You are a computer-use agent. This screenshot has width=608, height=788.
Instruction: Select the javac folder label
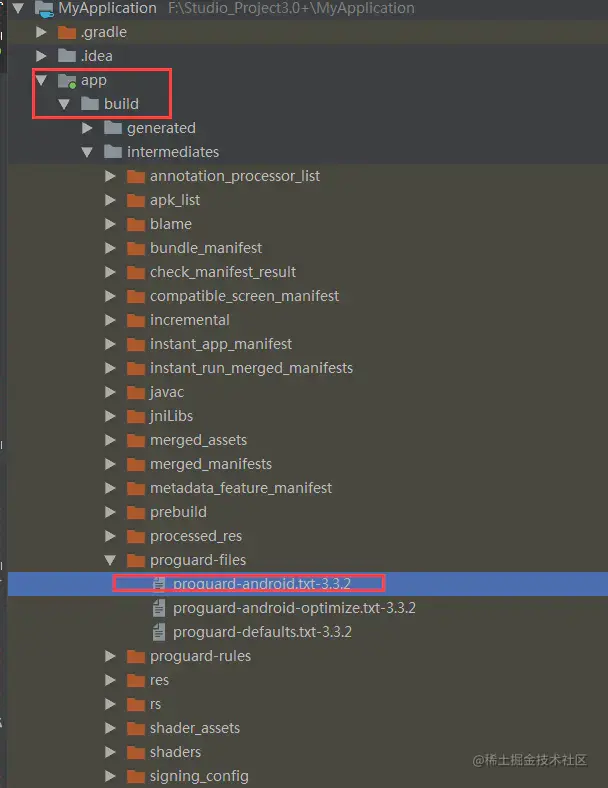pyautogui.click(x=167, y=392)
